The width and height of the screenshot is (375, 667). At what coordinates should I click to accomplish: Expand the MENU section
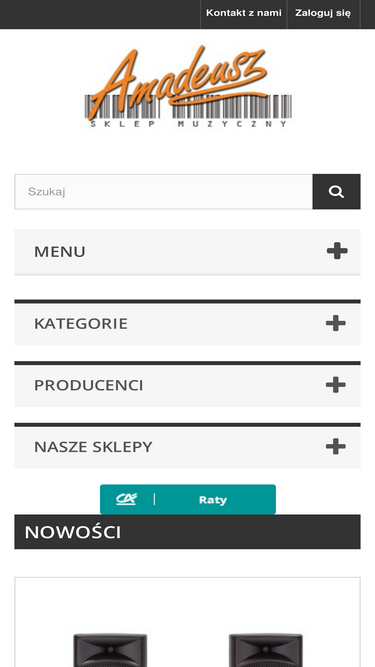[x=188, y=252]
